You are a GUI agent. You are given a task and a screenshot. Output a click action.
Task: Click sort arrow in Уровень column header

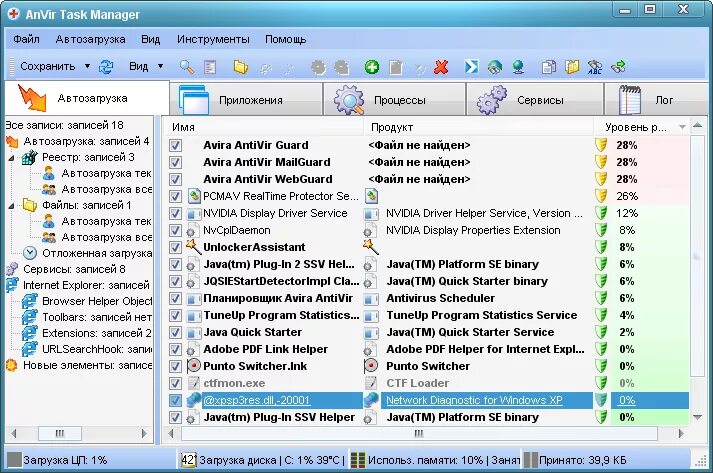tap(682, 127)
